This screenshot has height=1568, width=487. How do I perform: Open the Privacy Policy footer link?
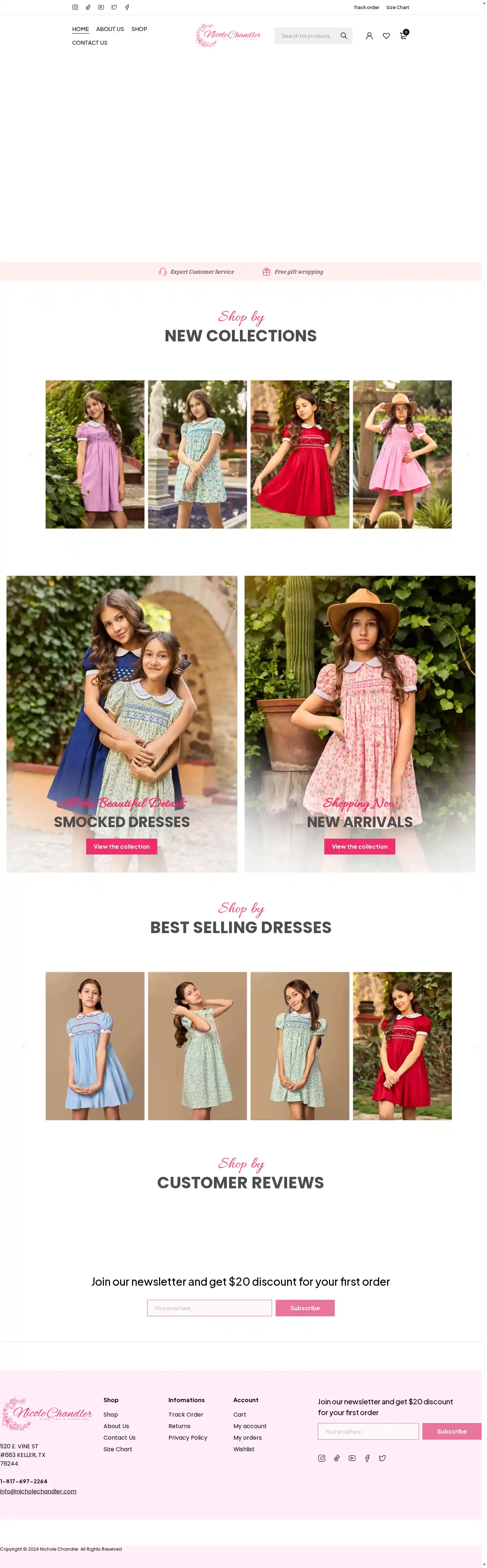coord(188,1437)
